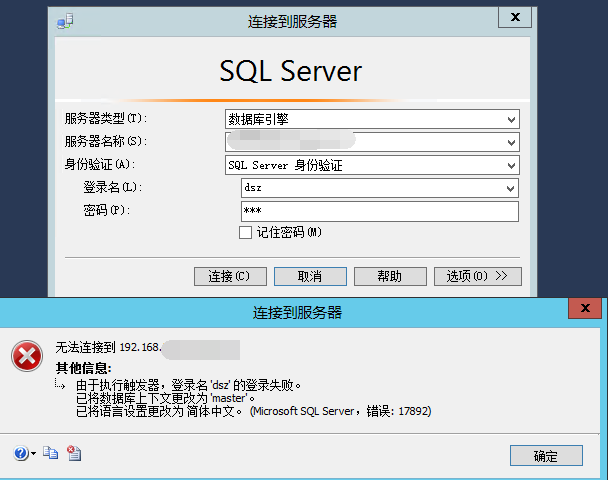Click the 连接(C) button

tap(230, 276)
